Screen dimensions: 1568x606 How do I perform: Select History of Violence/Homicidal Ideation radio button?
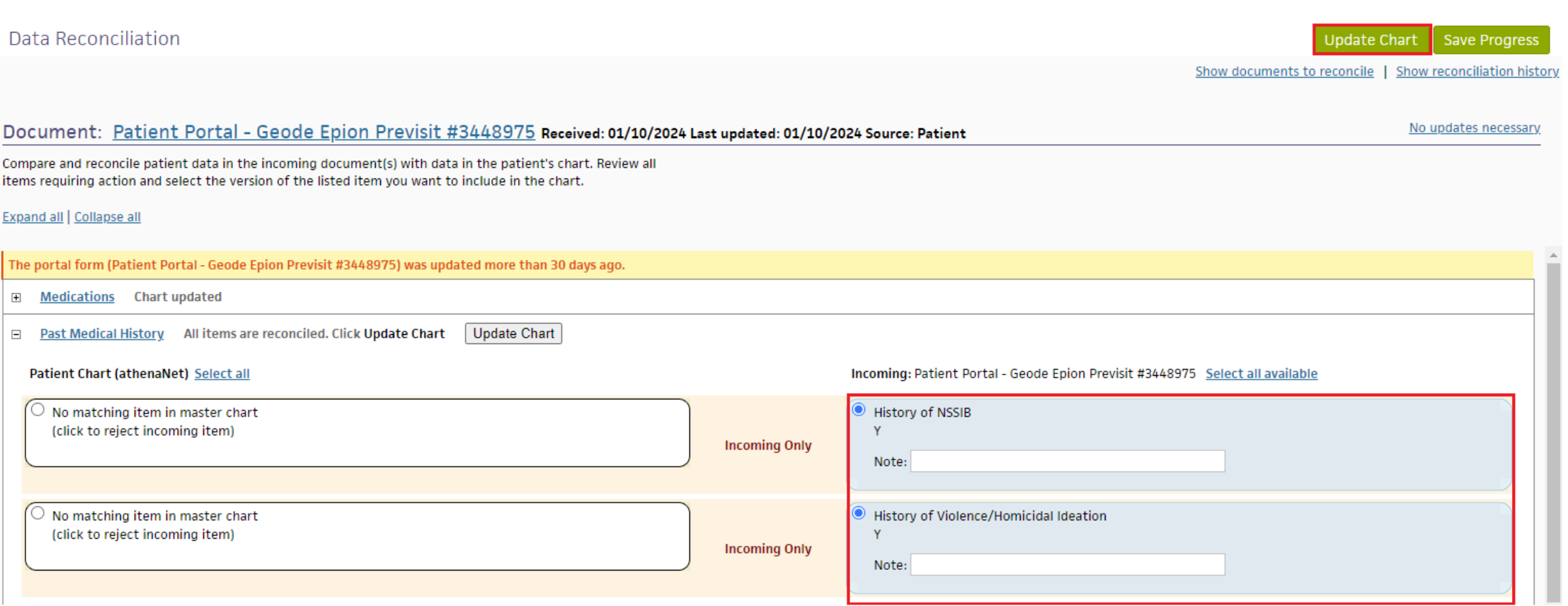859,513
